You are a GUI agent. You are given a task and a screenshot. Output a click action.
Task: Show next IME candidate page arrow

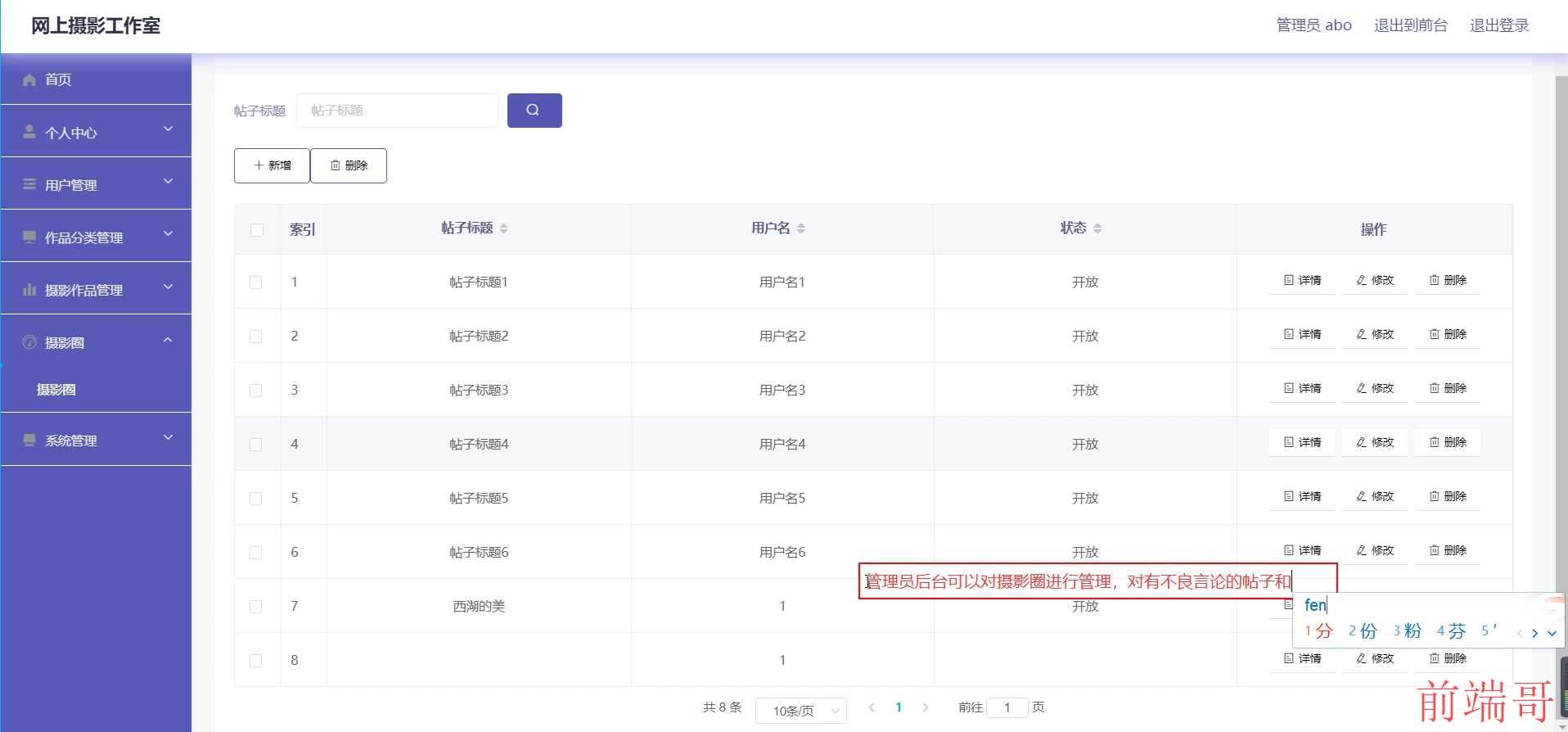tap(1534, 632)
